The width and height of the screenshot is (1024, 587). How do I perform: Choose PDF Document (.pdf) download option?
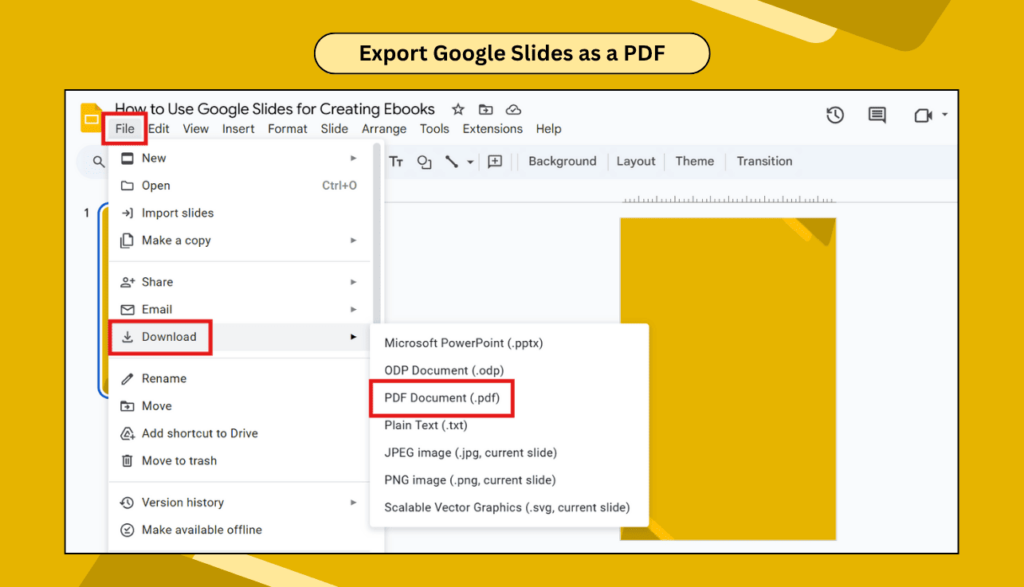(441, 397)
